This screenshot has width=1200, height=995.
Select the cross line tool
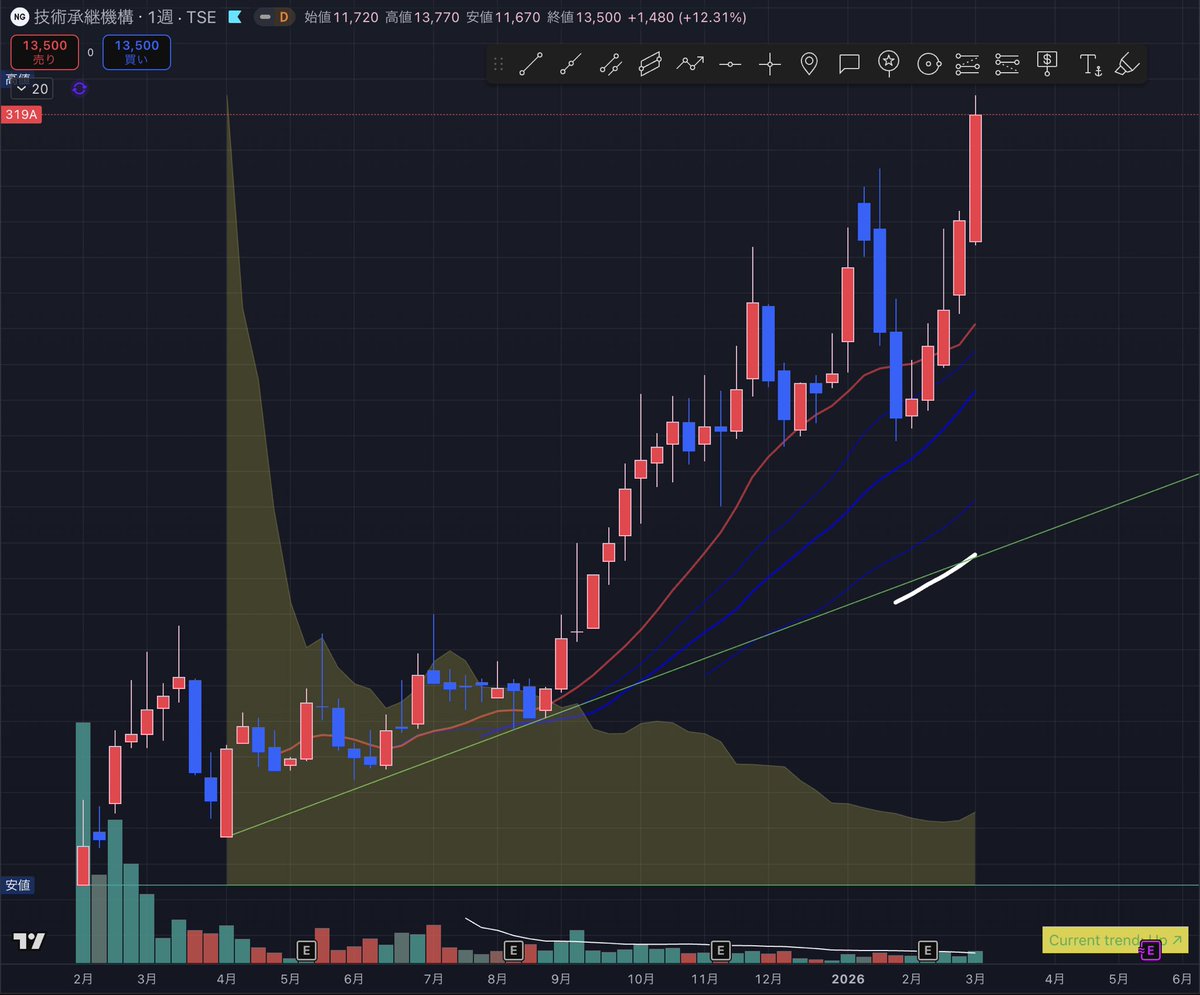(769, 65)
